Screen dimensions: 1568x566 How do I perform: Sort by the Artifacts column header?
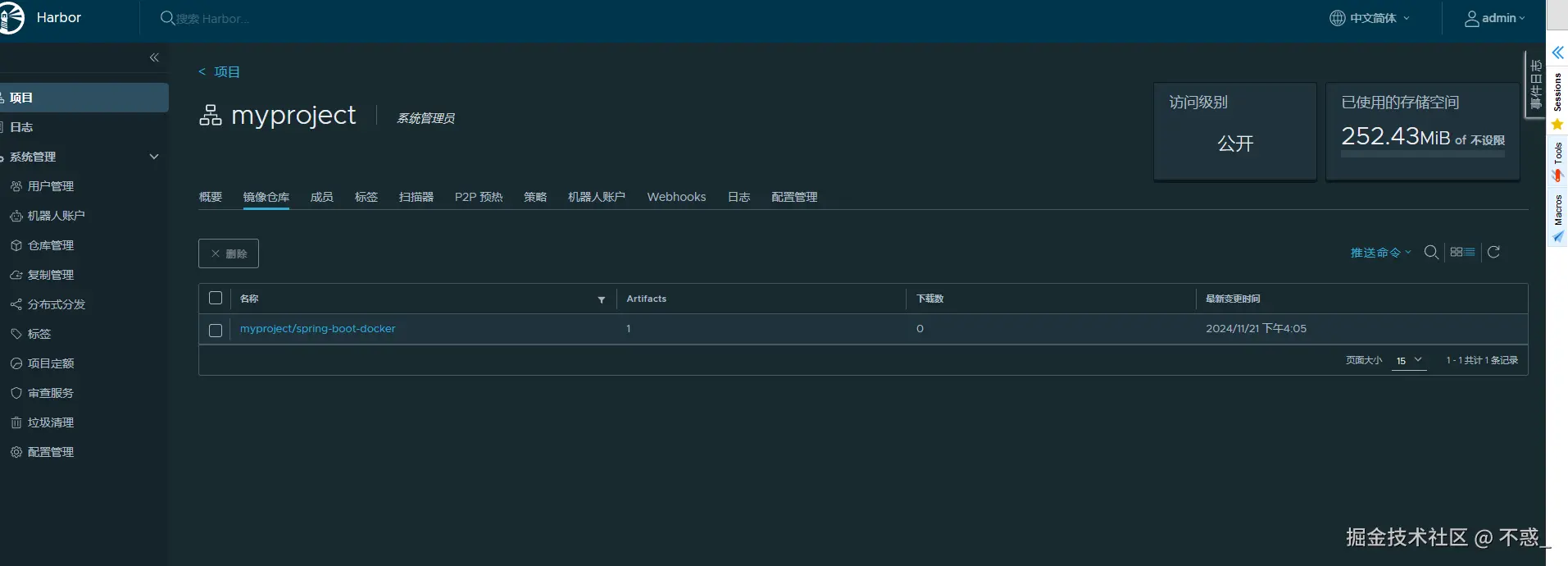click(x=646, y=299)
